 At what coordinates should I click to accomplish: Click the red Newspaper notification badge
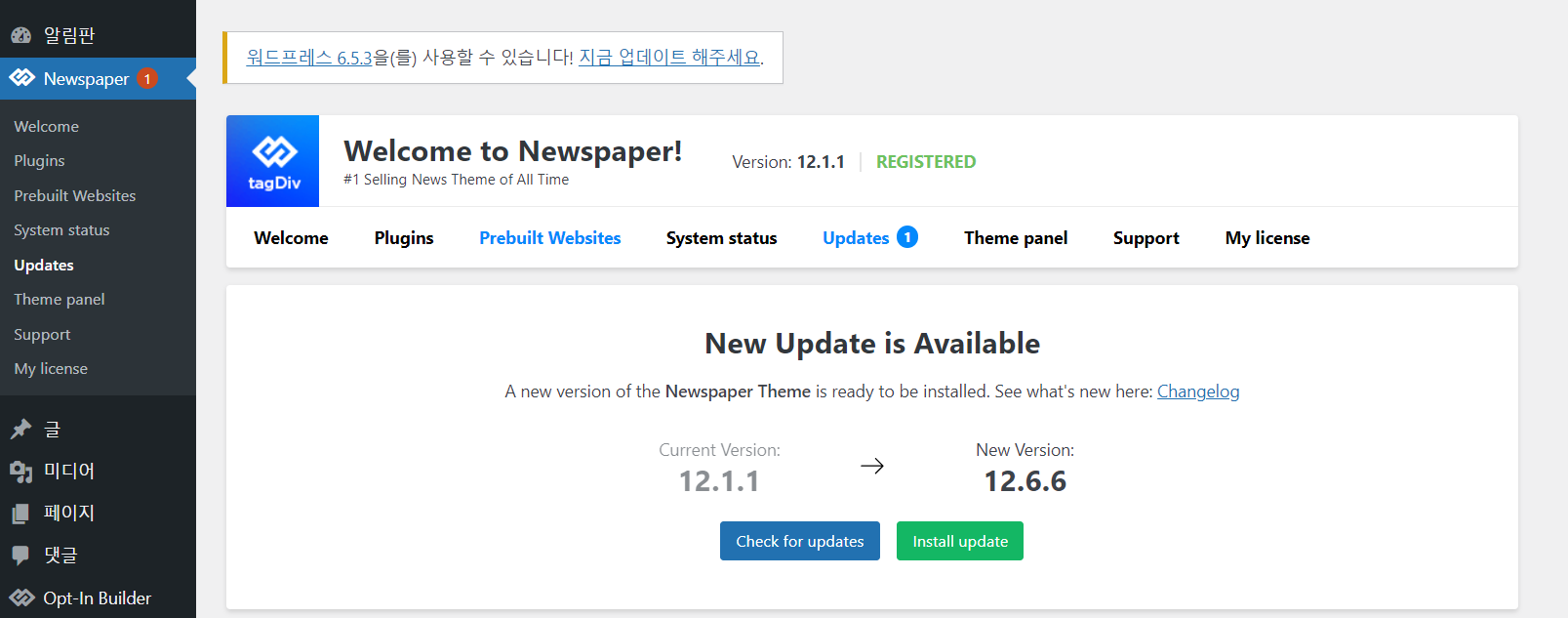pyautogui.click(x=147, y=78)
